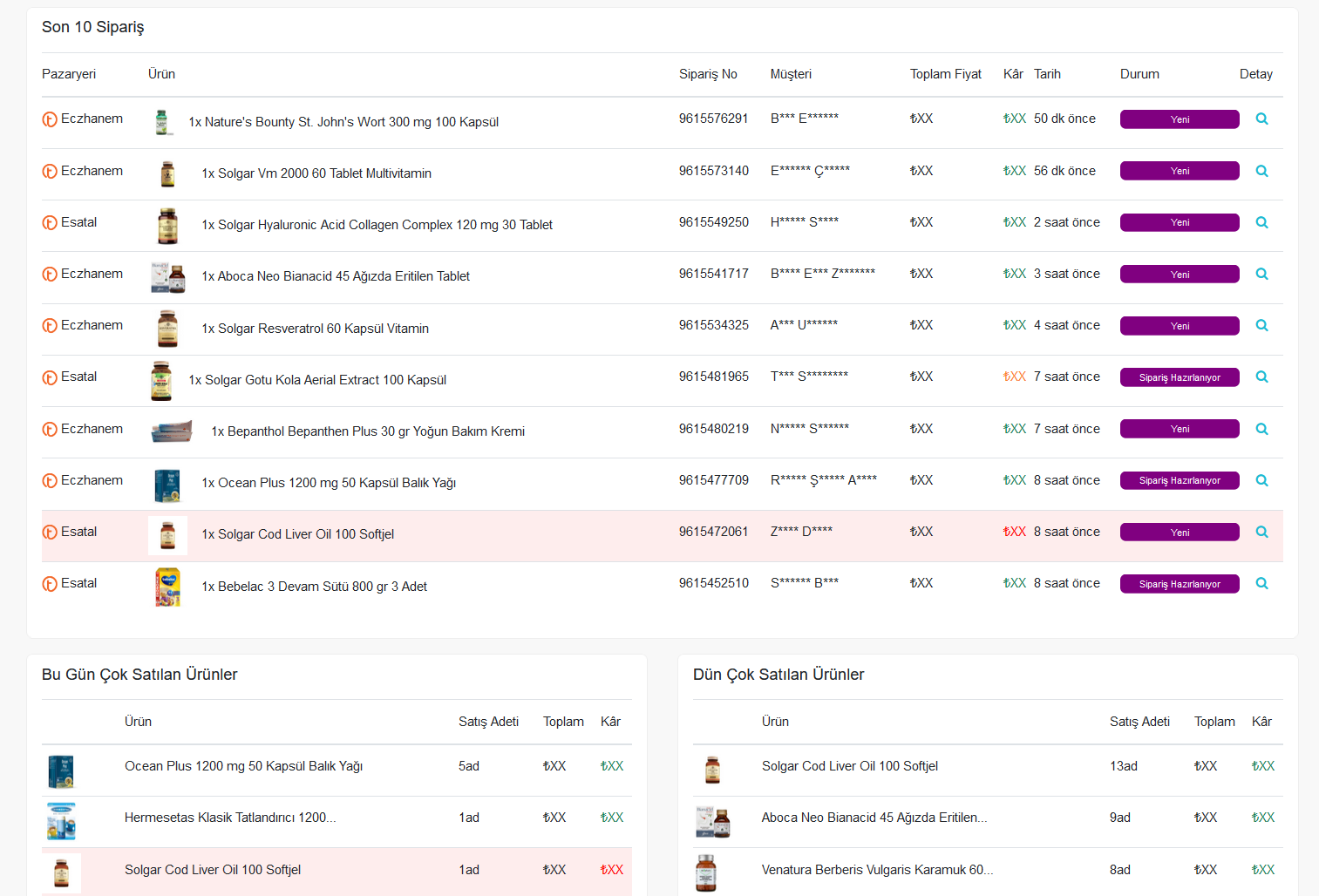The height and width of the screenshot is (896, 1319).
Task: Inspect order 9615472061 via magnifier icon
Action: point(1261,533)
